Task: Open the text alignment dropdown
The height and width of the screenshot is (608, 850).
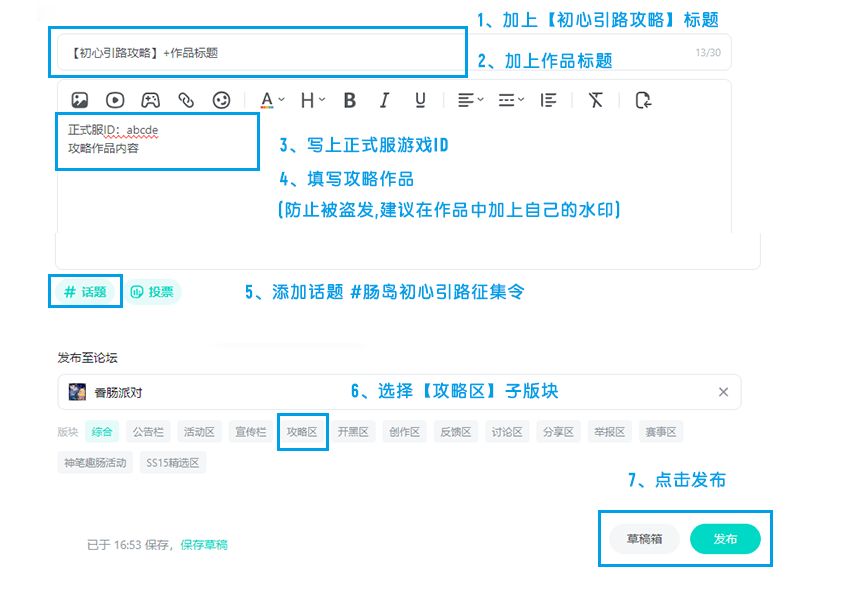Action: pos(470,100)
